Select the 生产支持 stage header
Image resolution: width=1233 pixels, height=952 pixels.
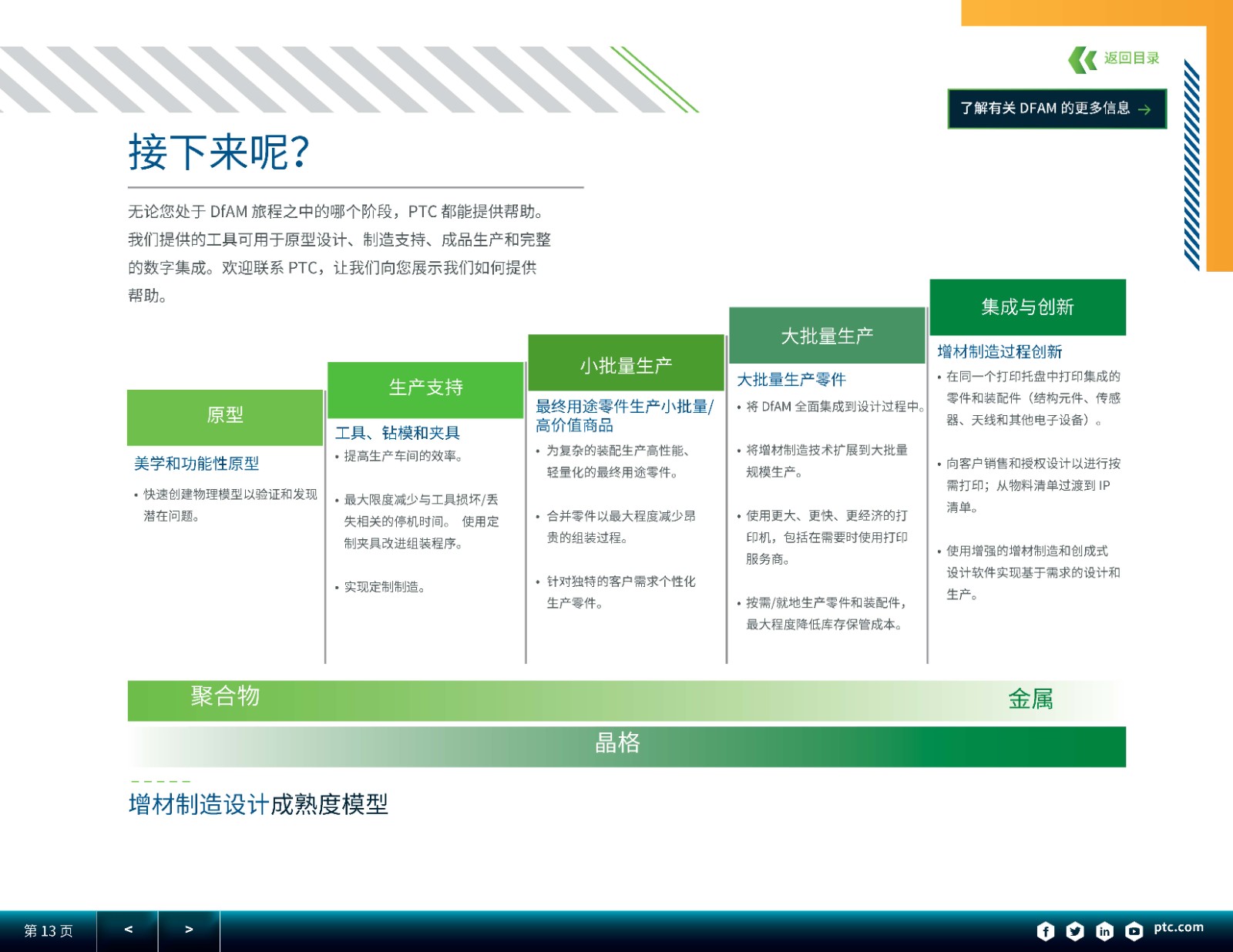[425, 390]
